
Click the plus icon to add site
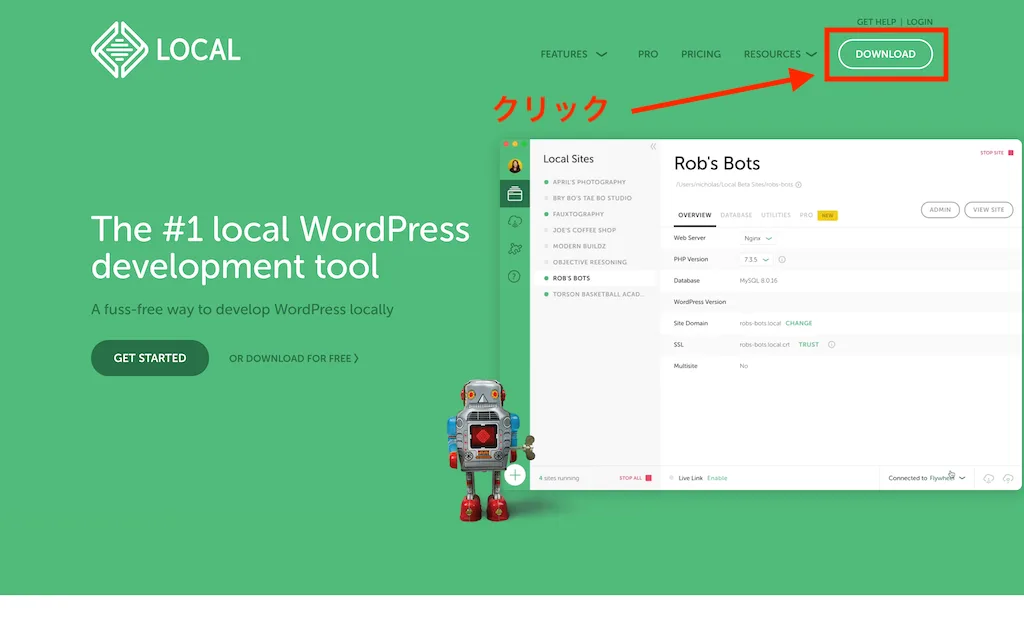pyautogui.click(x=515, y=475)
